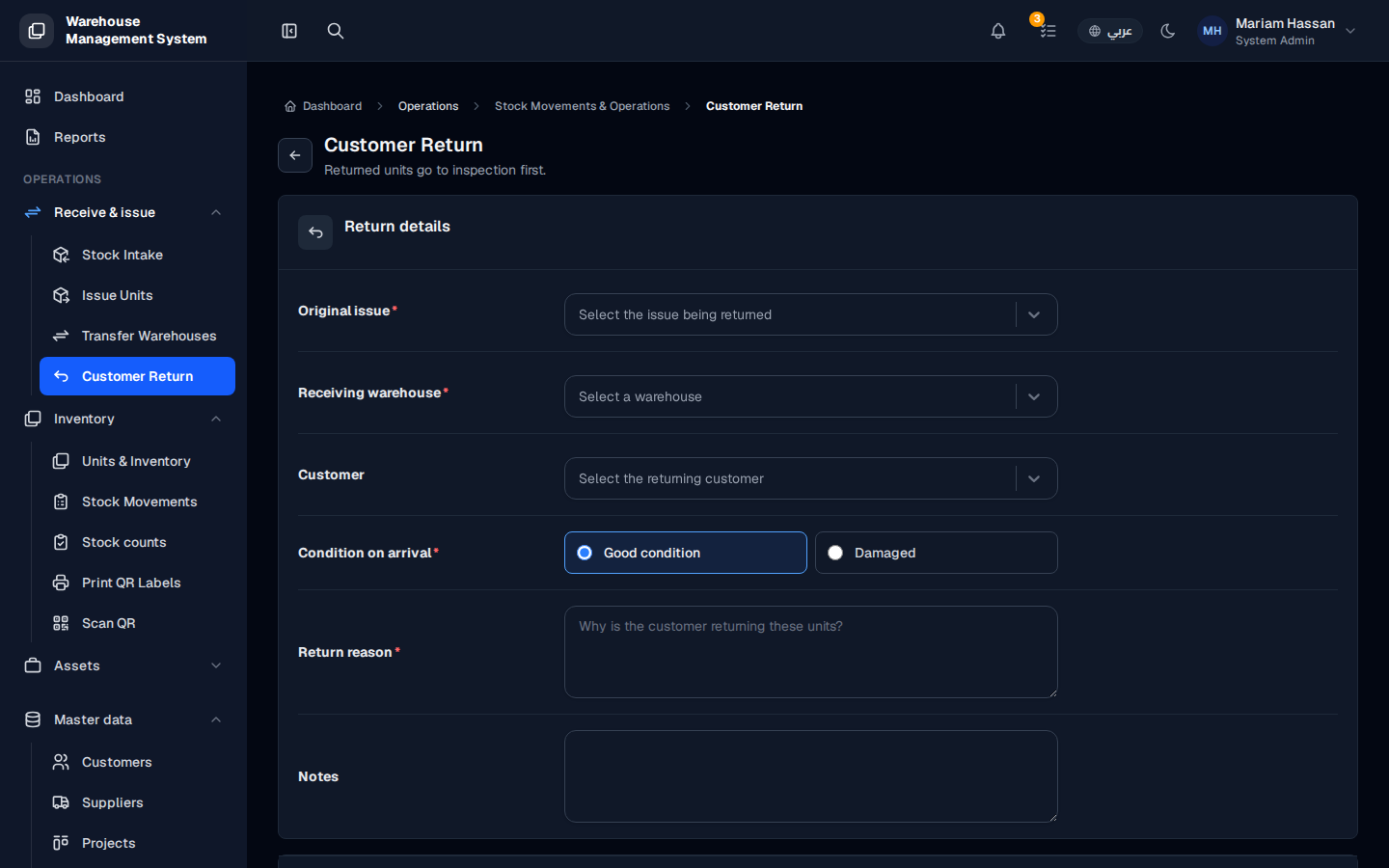Image resolution: width=1389 pixels, height=868 pixels.
Task: Go to Dashboard in the sidebar
Action: pyautogui.click(x=123, y=96)
